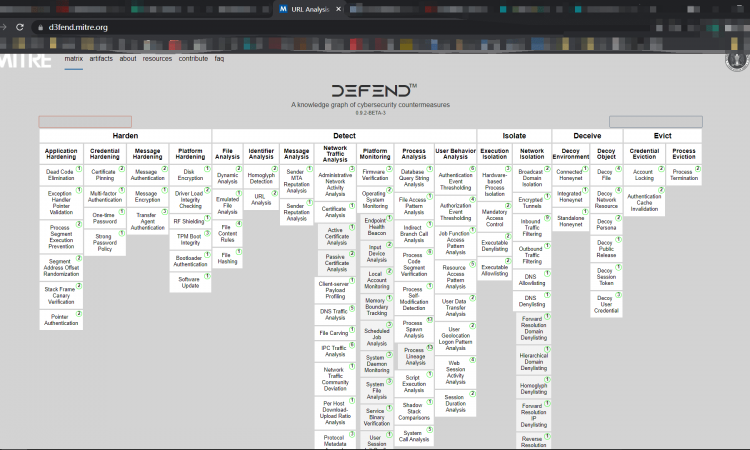
Task: Open Mandatory Access Control technique
Action: click(x=495, y=218)
